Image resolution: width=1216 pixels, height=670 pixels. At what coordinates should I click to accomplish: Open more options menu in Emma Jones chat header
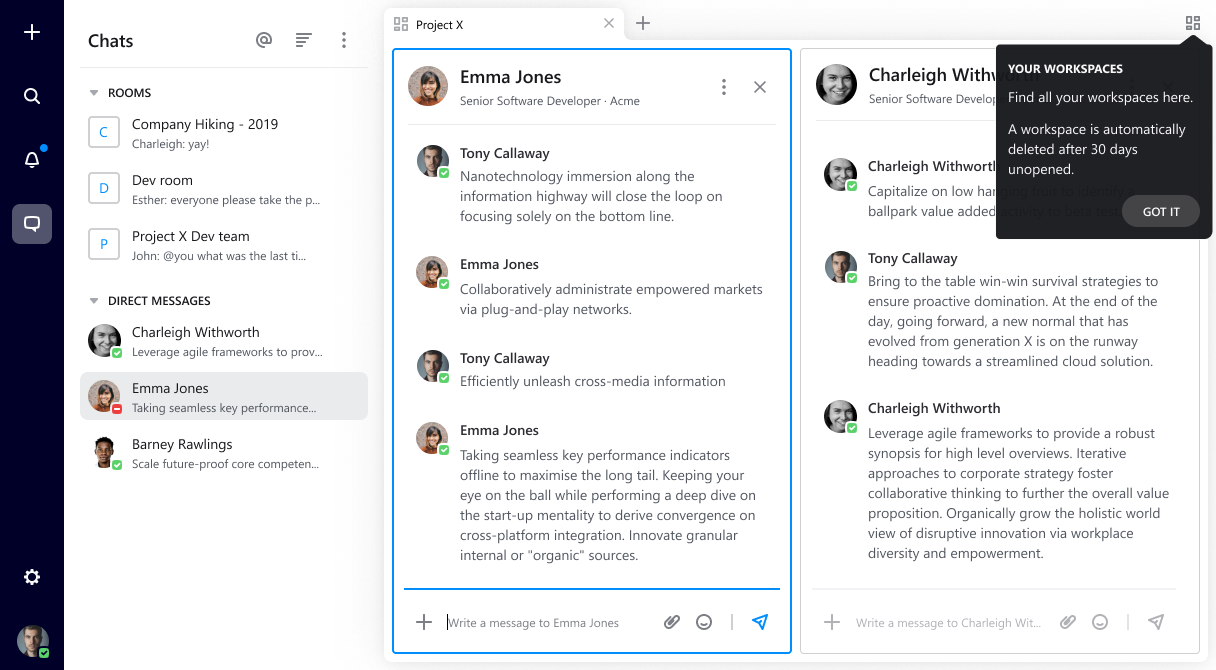click(x=724, y=87)
